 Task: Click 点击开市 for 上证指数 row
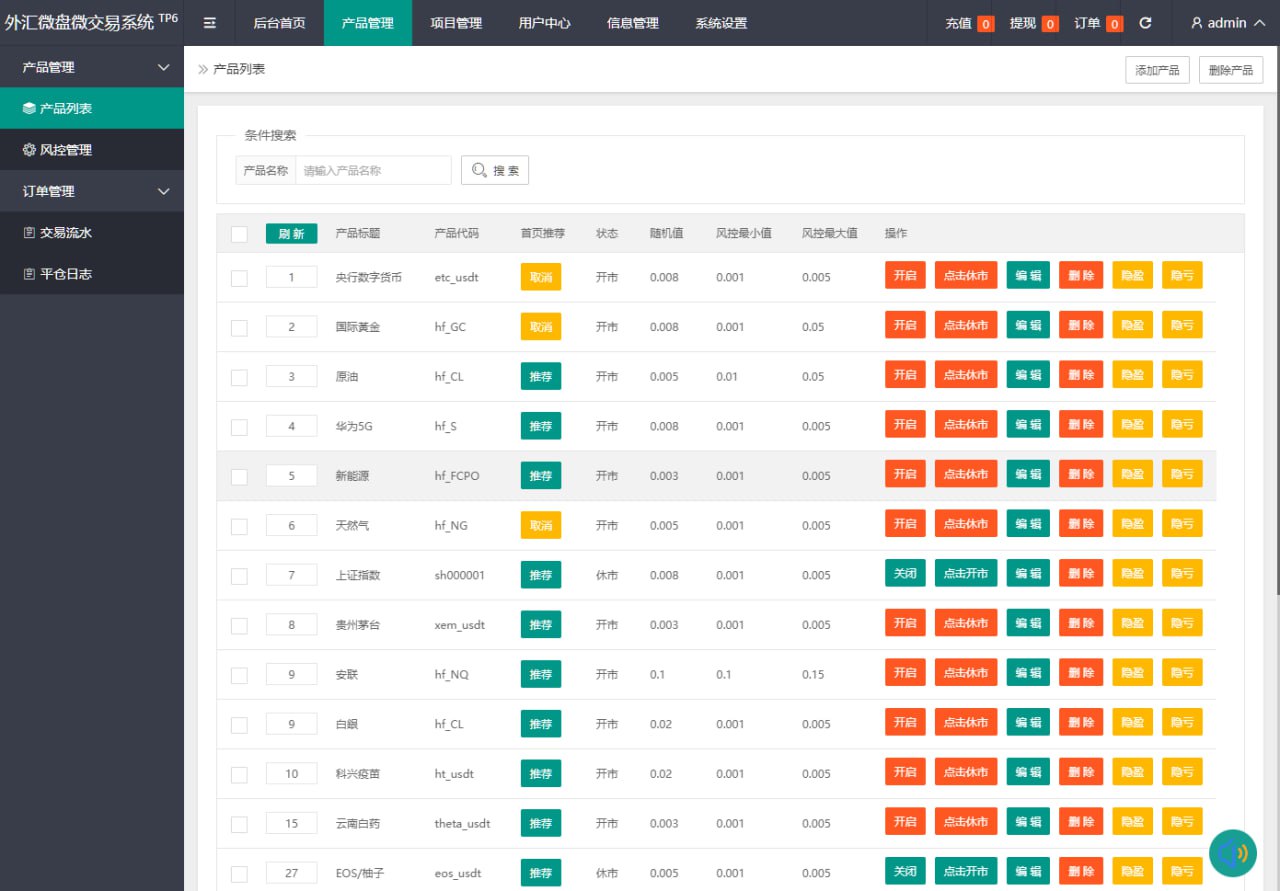(966, 574)
